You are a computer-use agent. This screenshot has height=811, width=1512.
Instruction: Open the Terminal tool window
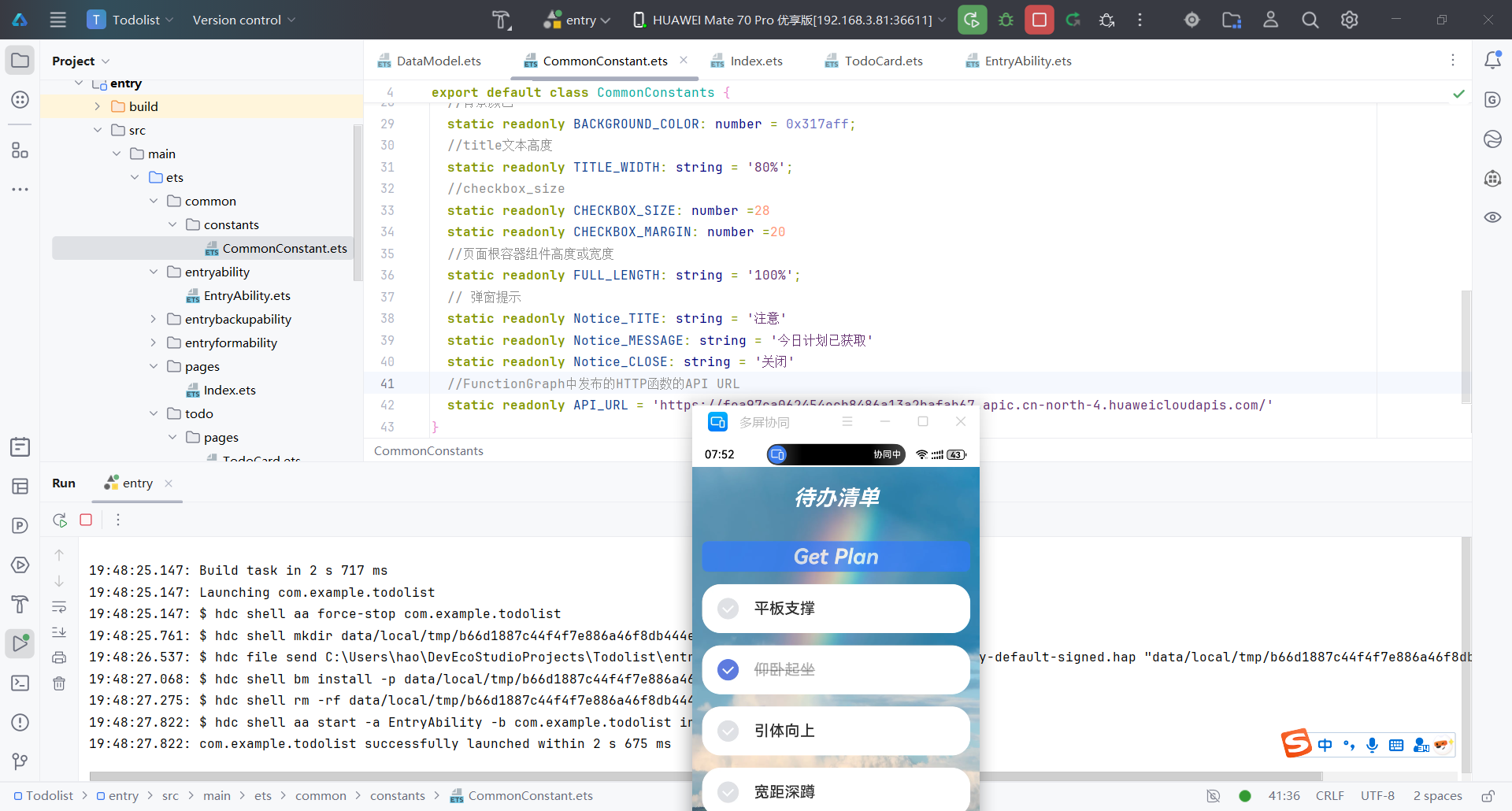(20, 683)
